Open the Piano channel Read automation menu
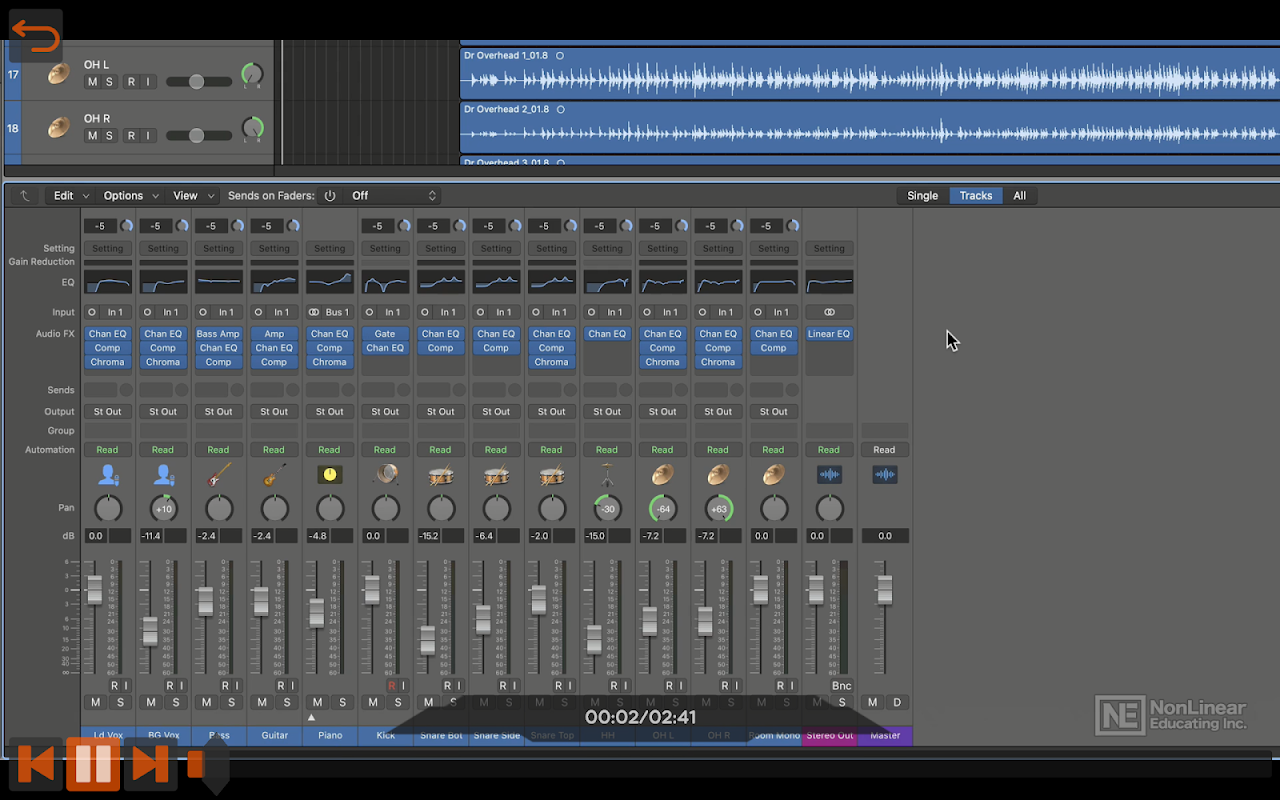Image resolution: width=1280 pixels, height=800 pixels. (x=329, y=450)
